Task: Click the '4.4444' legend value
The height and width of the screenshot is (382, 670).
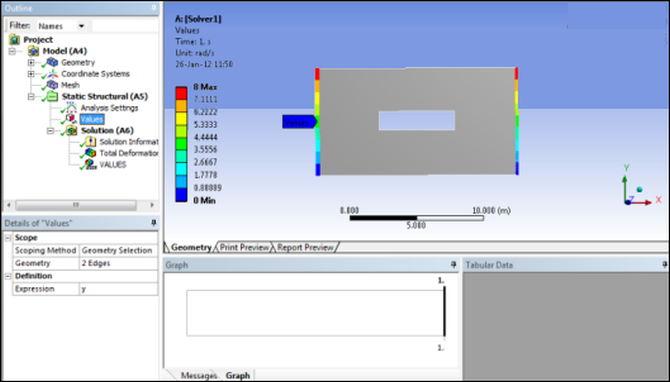Action: pos(205,137)
